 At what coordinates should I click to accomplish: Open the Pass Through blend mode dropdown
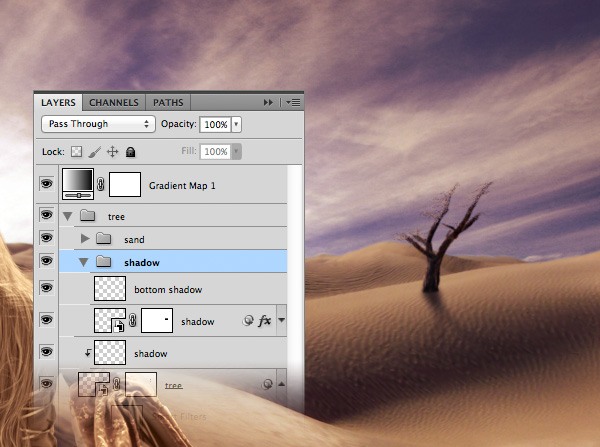tap(98, 125)
